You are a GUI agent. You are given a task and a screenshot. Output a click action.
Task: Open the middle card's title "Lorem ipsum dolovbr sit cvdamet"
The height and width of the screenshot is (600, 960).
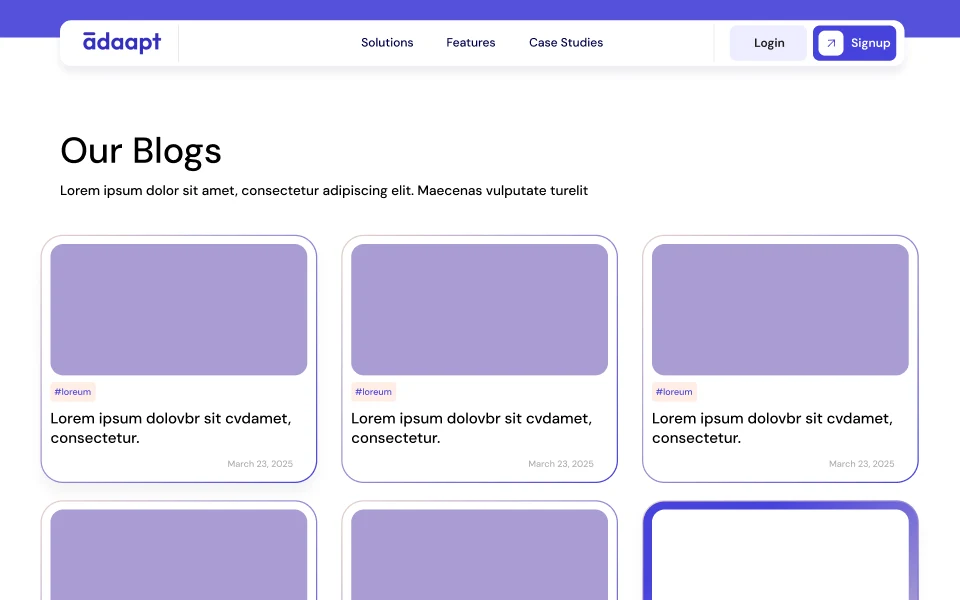point(471,428)
